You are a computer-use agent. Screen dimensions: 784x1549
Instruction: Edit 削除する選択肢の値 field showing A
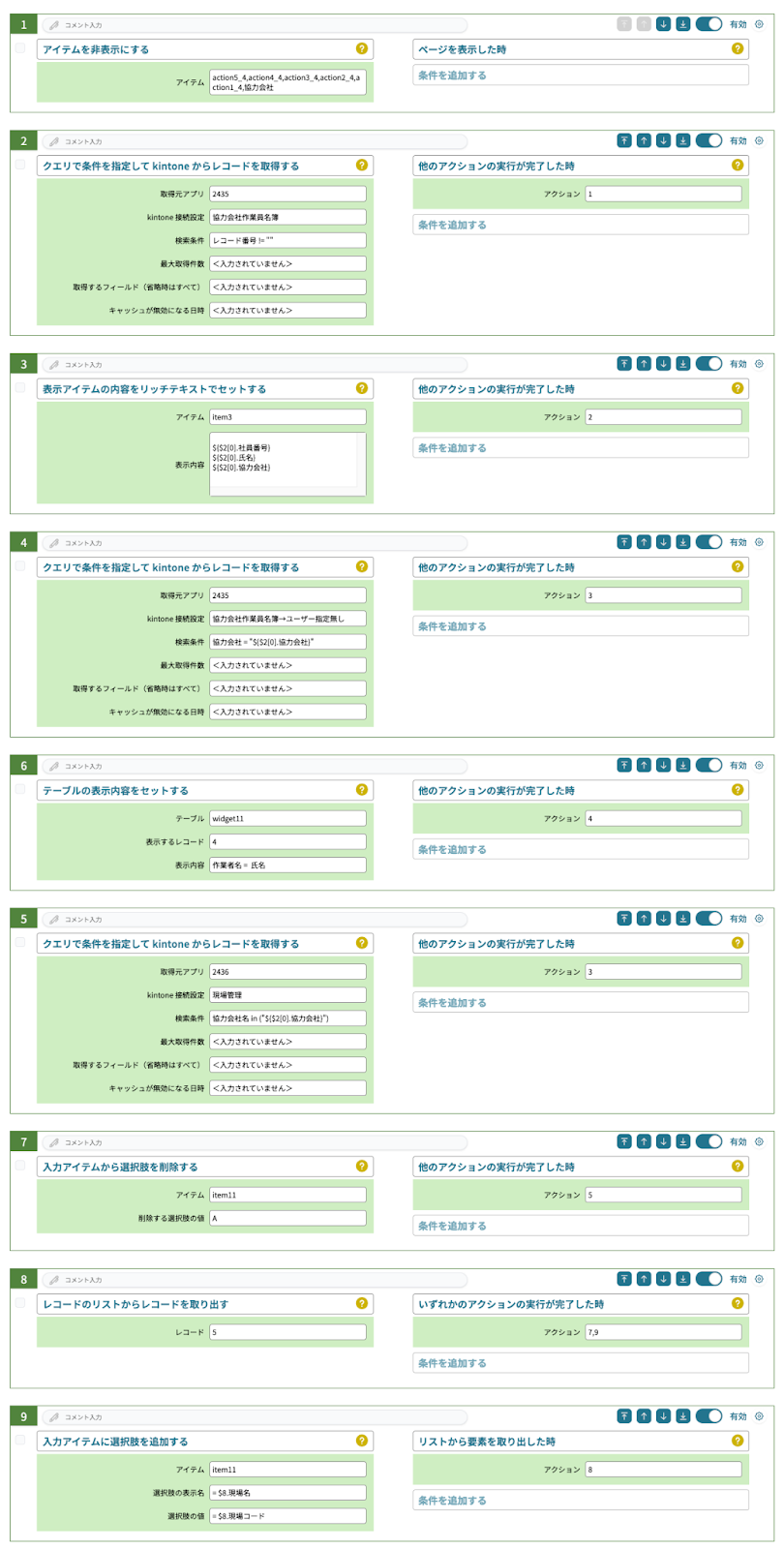(287, 1218)
